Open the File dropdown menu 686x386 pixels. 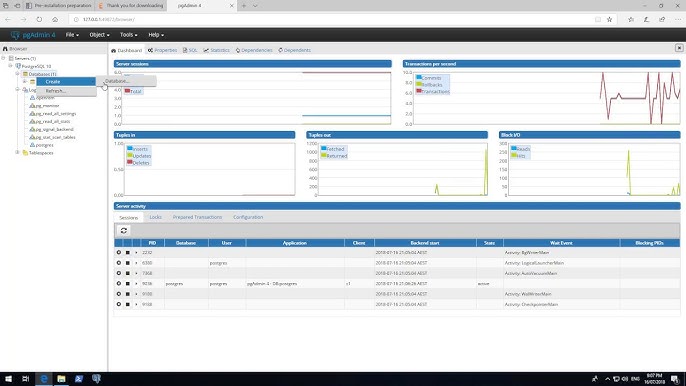point(72,35)
